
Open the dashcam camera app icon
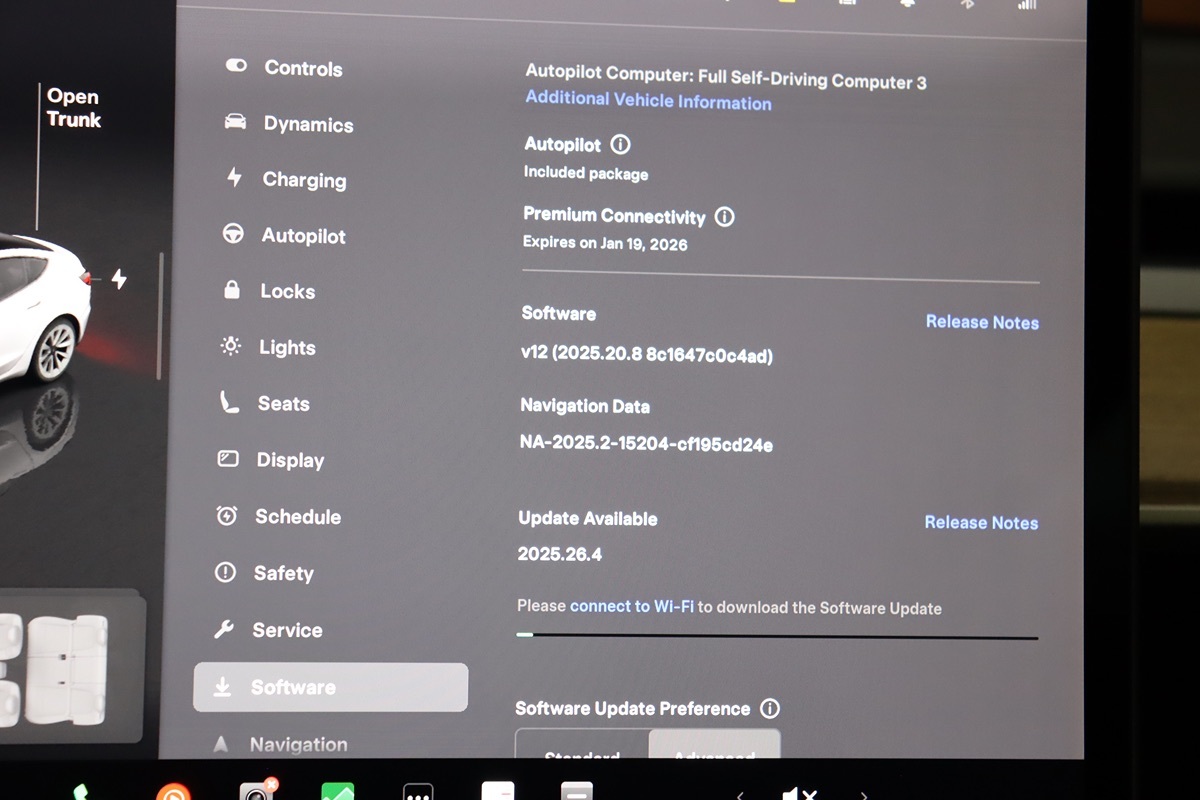point(258,792)
